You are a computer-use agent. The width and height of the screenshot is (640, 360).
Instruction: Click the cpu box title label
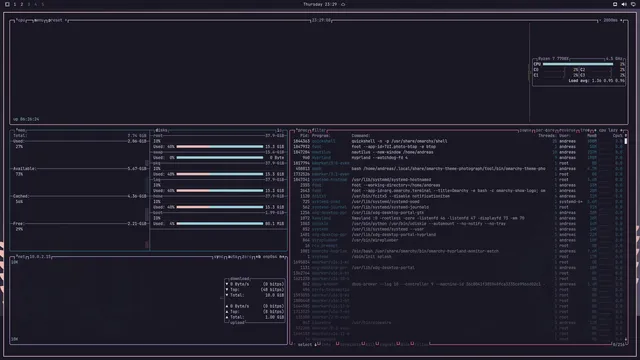(x=21, y=20)
